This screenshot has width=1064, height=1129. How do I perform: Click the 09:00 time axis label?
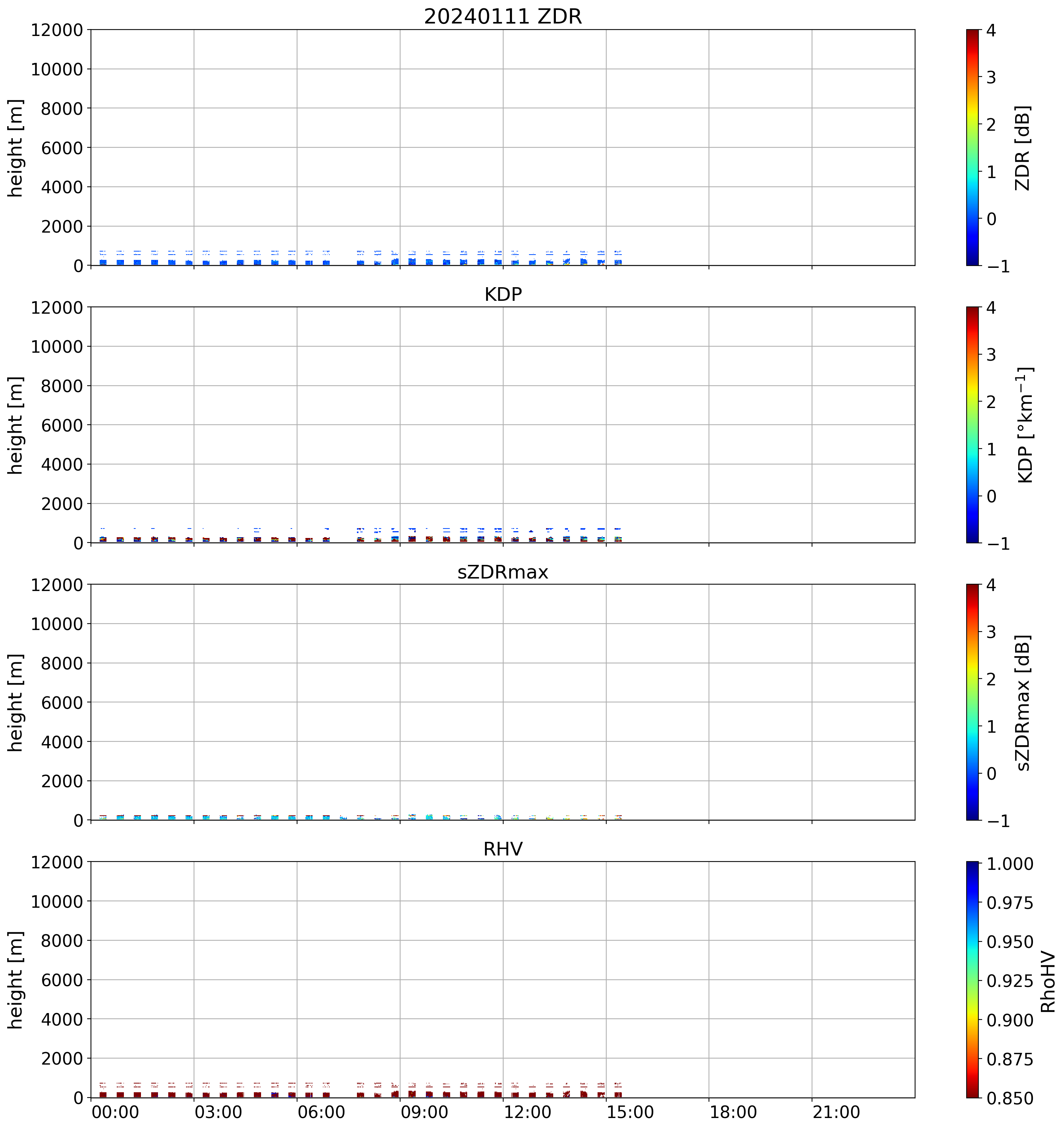click(424, 1112)
